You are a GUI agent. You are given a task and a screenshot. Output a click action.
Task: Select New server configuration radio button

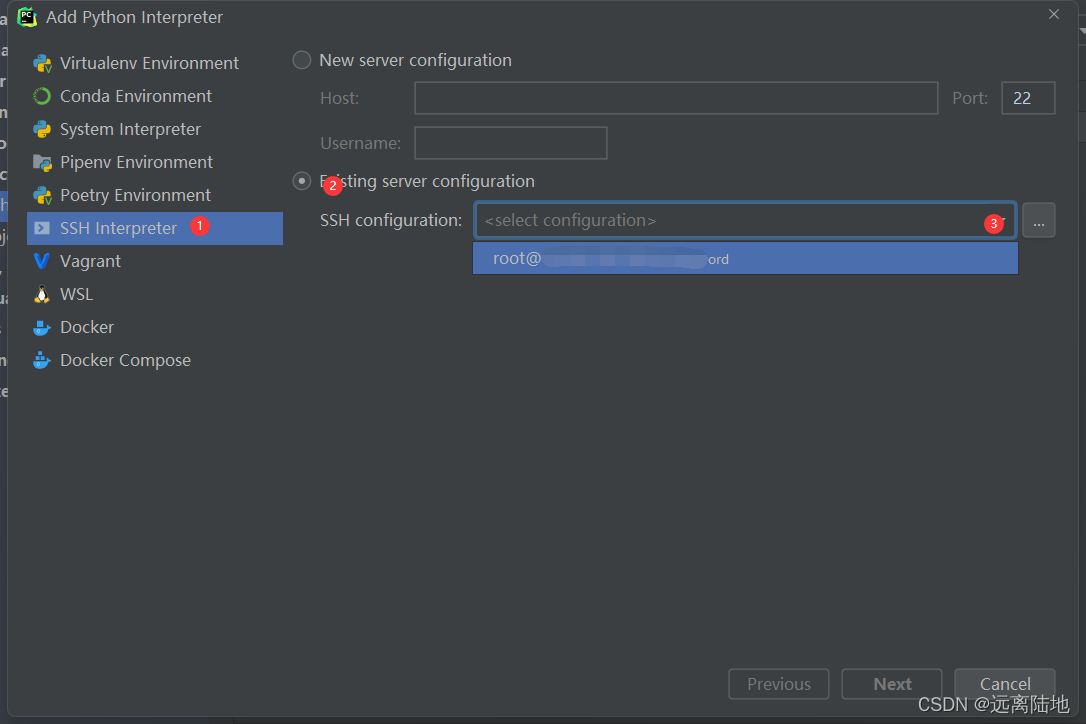click(x=301, y=60)
